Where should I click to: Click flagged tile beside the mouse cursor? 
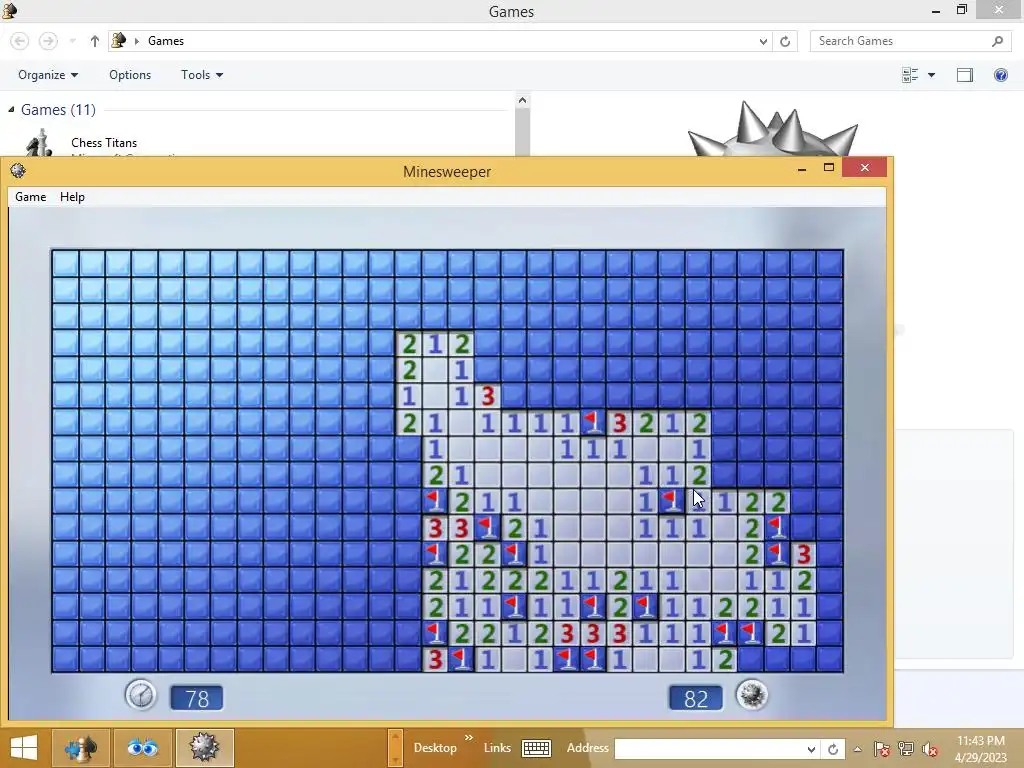[671, 501]
